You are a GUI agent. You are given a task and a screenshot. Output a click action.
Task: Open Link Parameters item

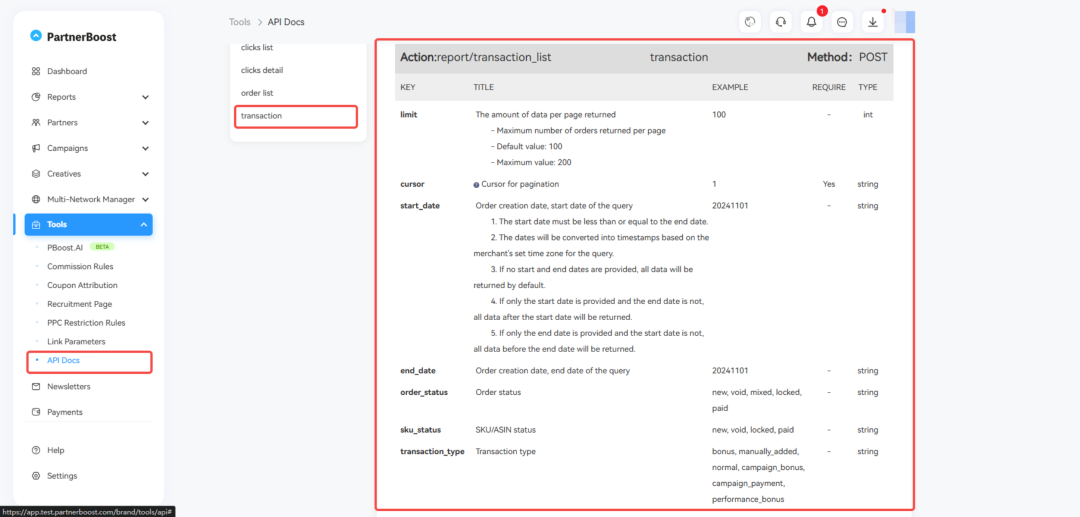click(75, 341)
